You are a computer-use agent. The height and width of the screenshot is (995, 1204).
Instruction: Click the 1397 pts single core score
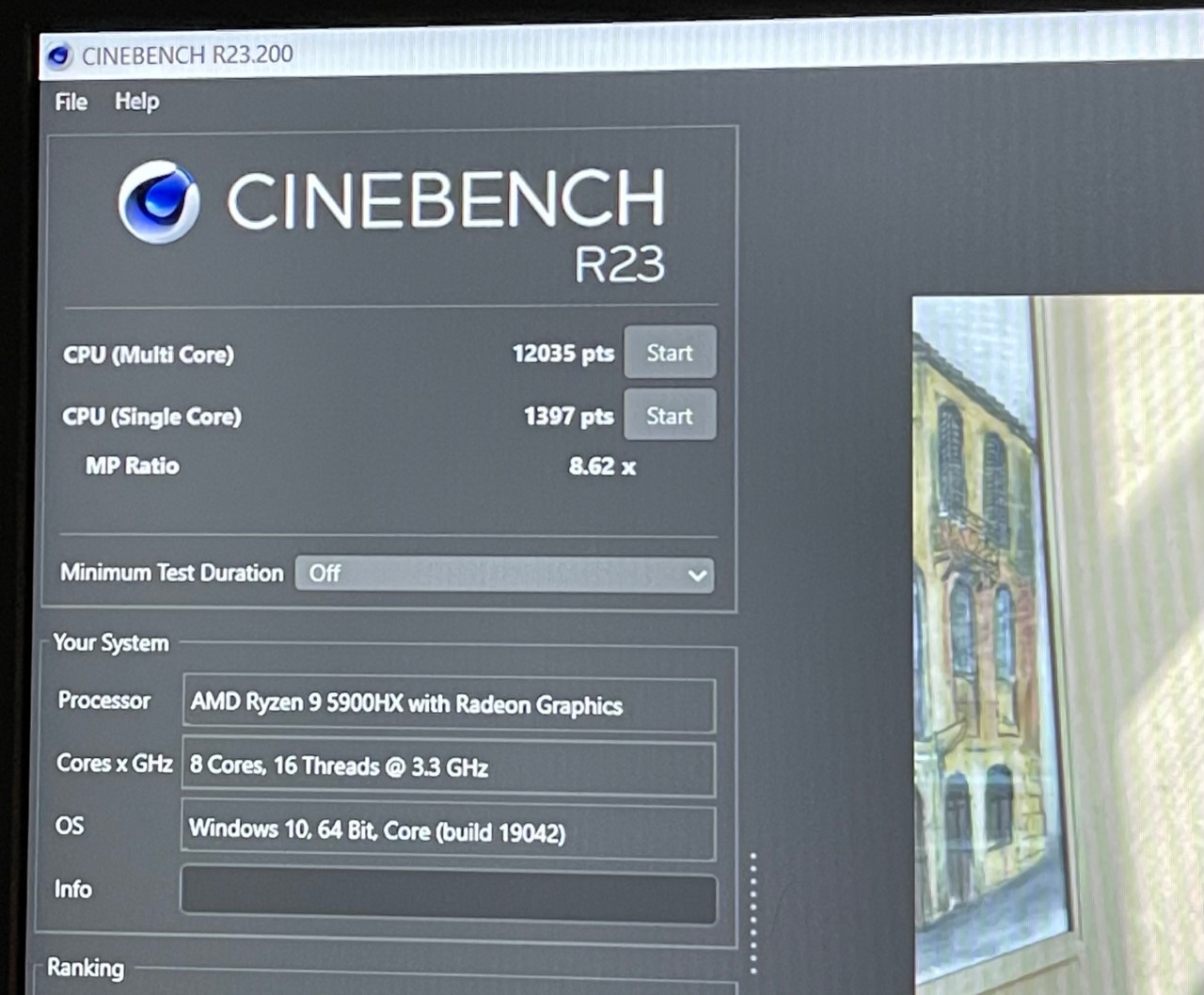point(568,416)
